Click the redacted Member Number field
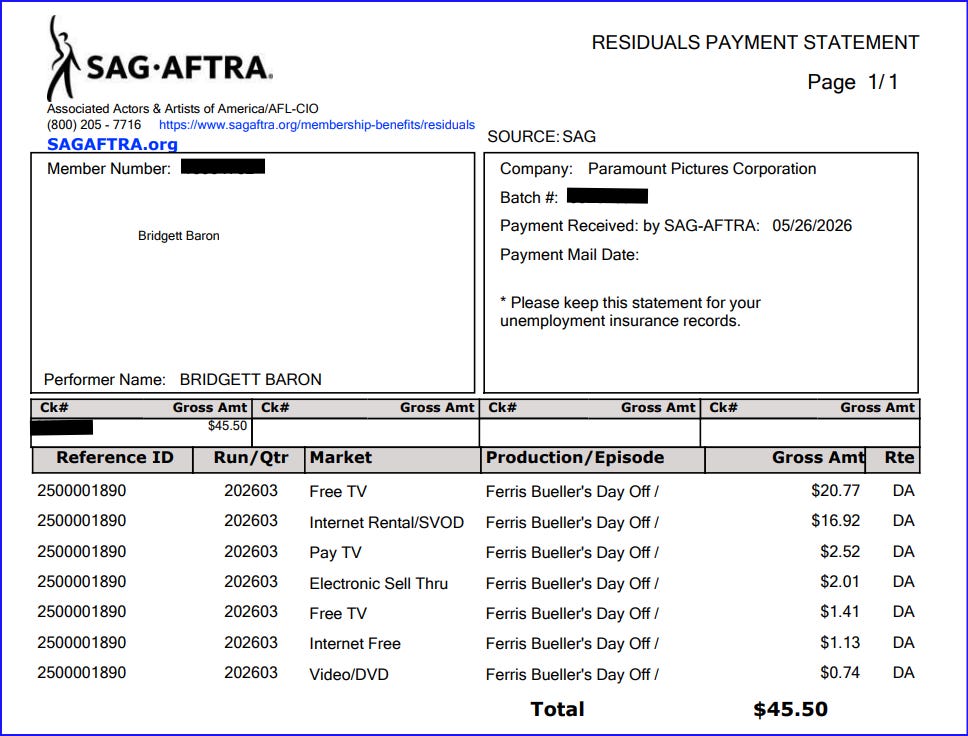Image resolution: width=968 pixels, height=736 pixels. click(x=223, y=166)
